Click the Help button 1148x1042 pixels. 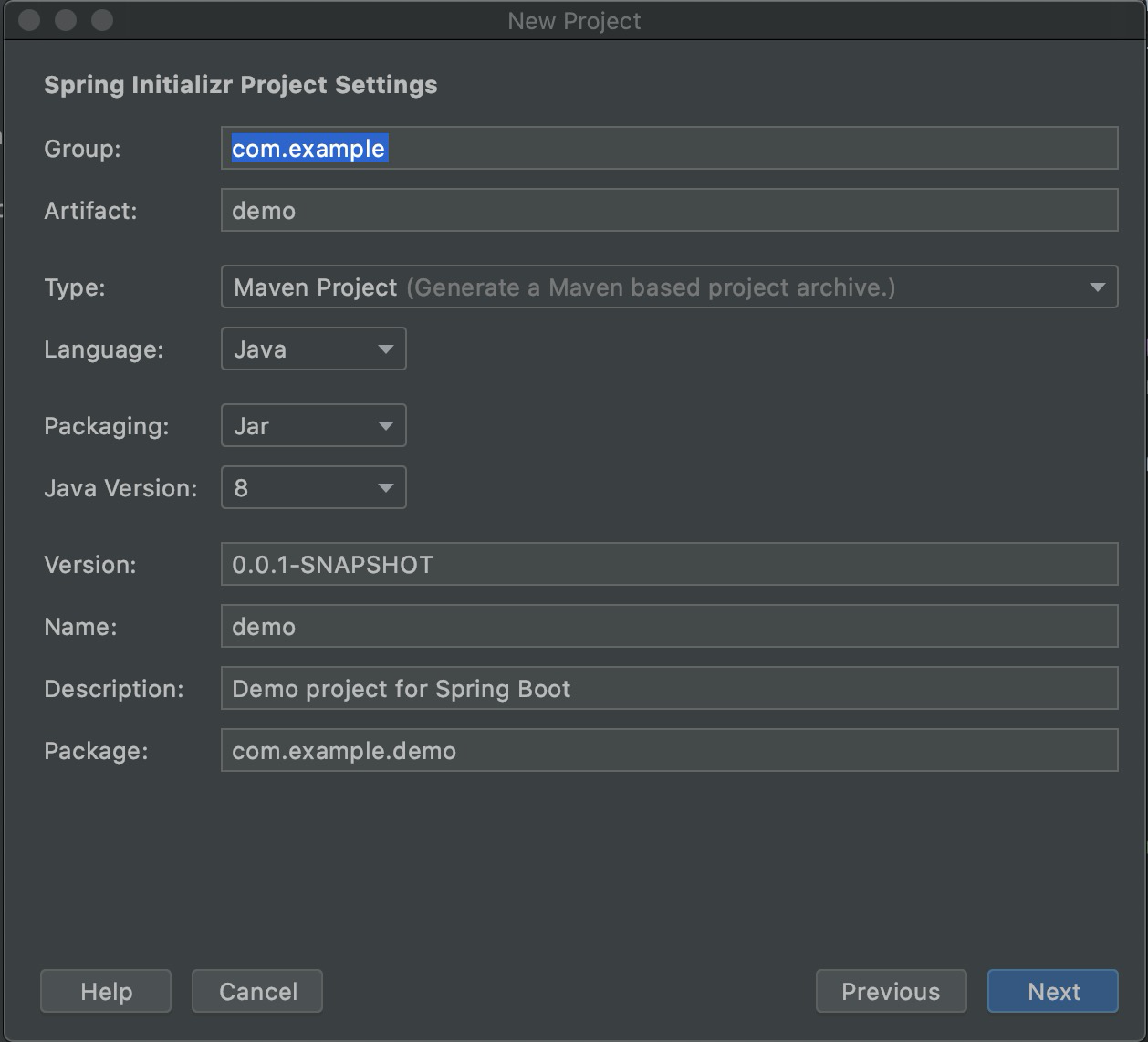click(106, 991)
